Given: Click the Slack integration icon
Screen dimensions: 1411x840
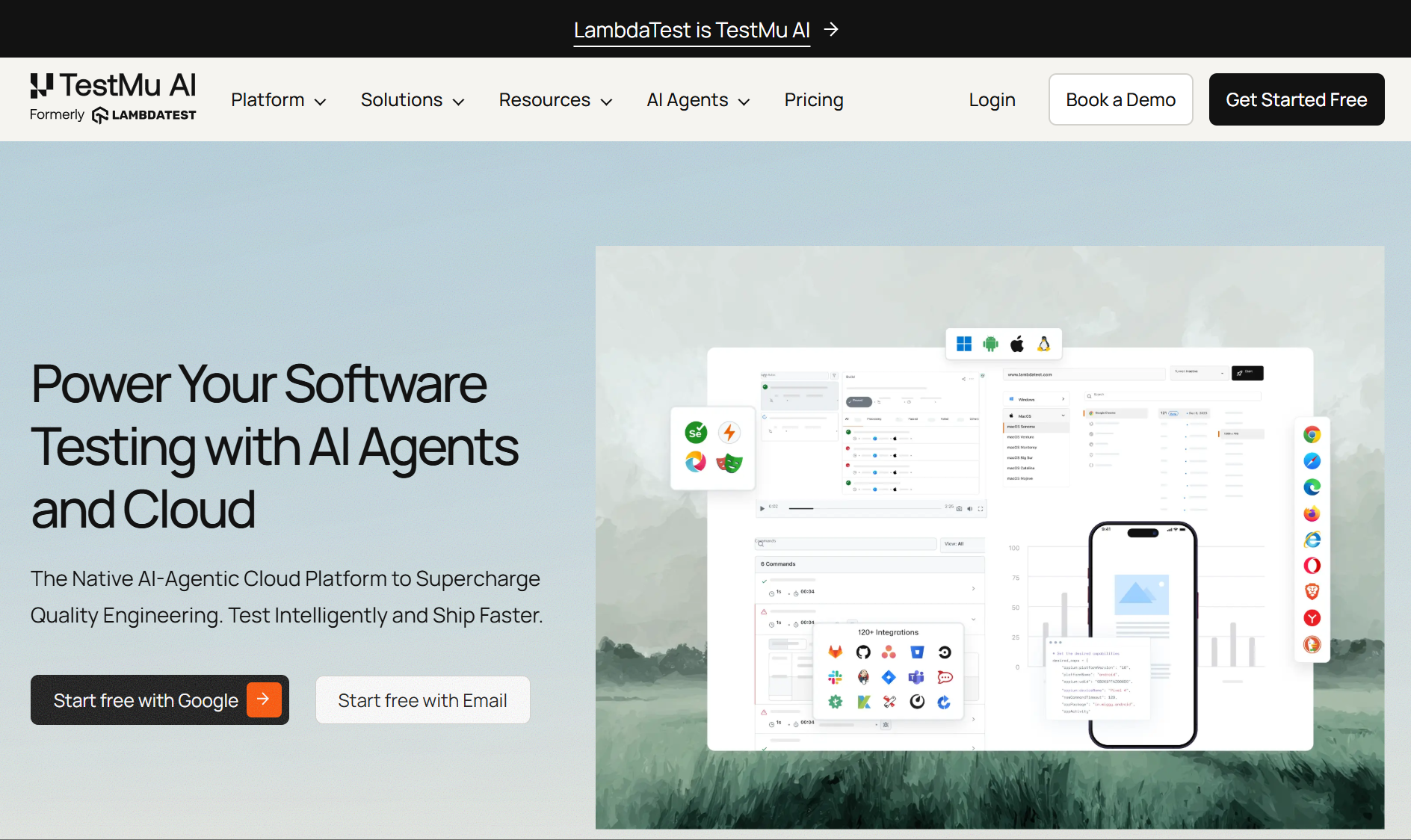Looking at the screenshot, I should click(836, 677).
